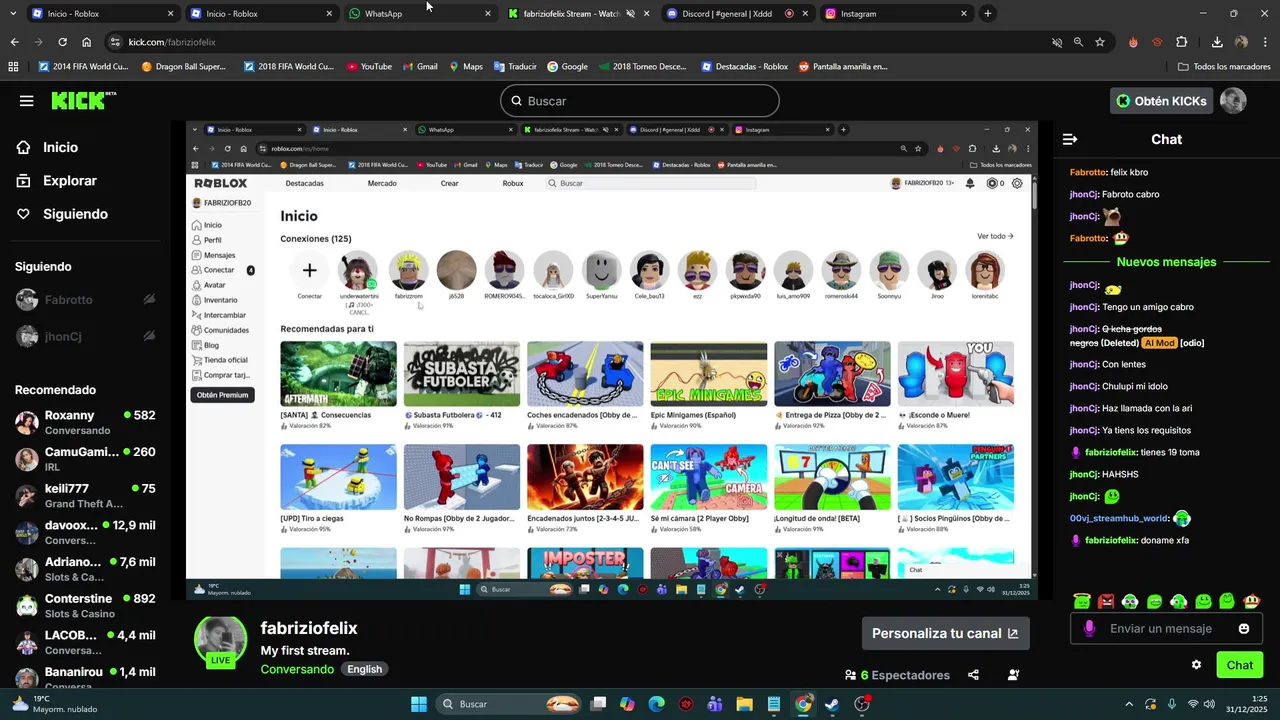This screenshot has width=1280, height=720.
Task: Open chat settings gear icon
Action: (x=1196, y=665)
